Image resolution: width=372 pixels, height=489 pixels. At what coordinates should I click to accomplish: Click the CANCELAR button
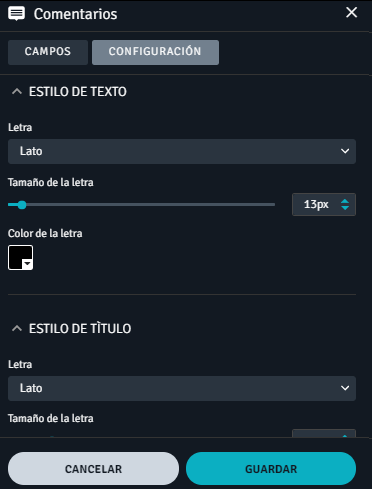[x=93, y=469]
